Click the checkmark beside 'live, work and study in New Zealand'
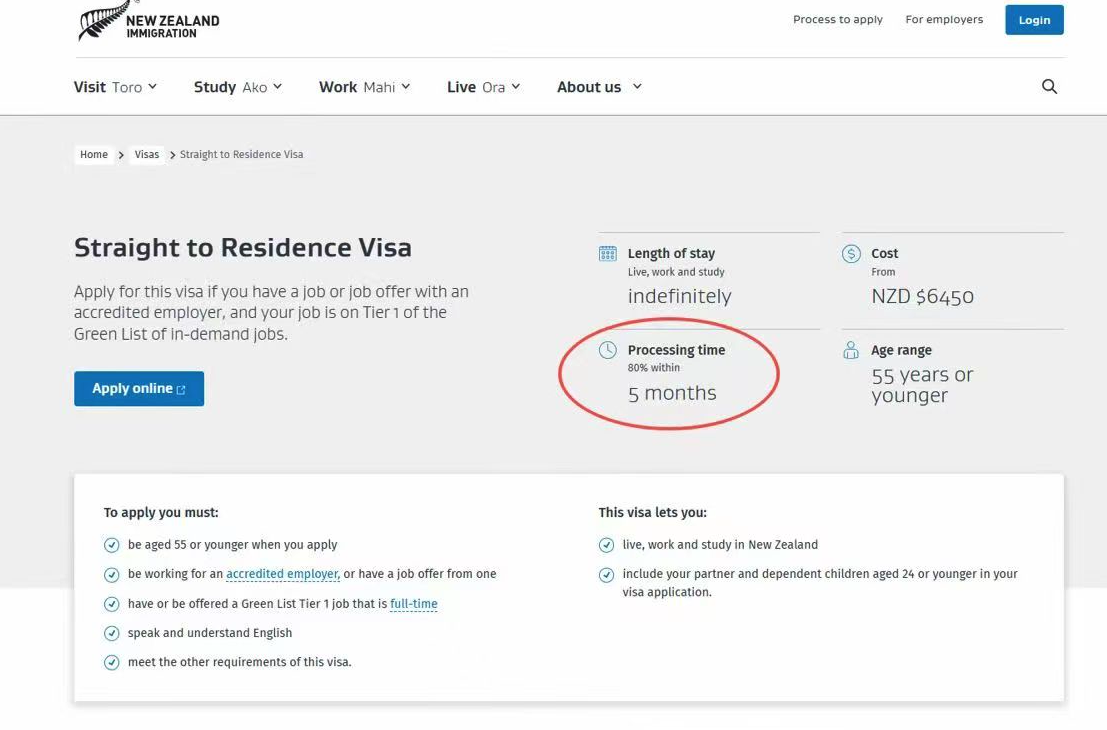Screen dimensions: 1107x730 click(x=606, y=545)
